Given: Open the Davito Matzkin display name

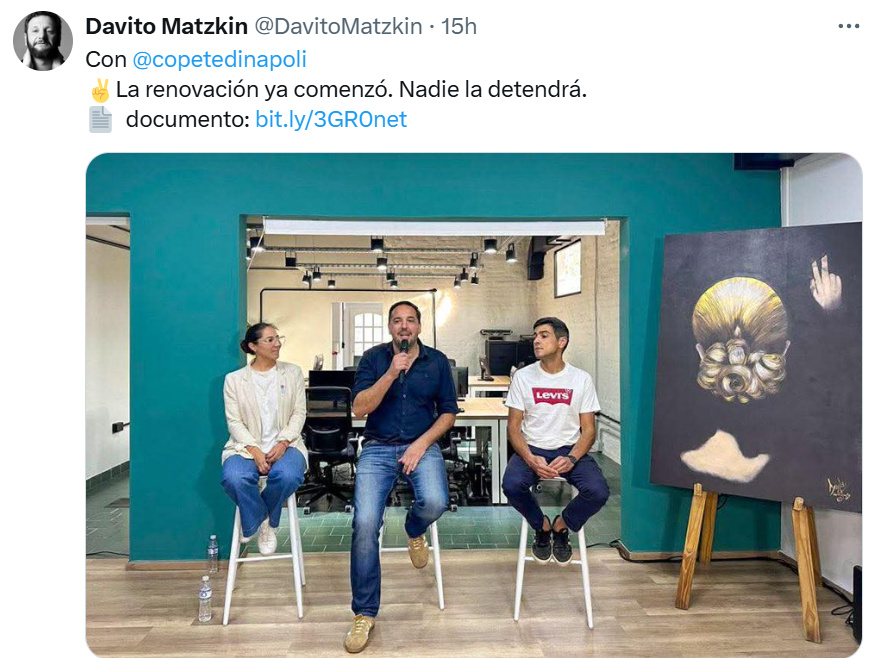Looking at the screenshot, I should click(166, 26).
